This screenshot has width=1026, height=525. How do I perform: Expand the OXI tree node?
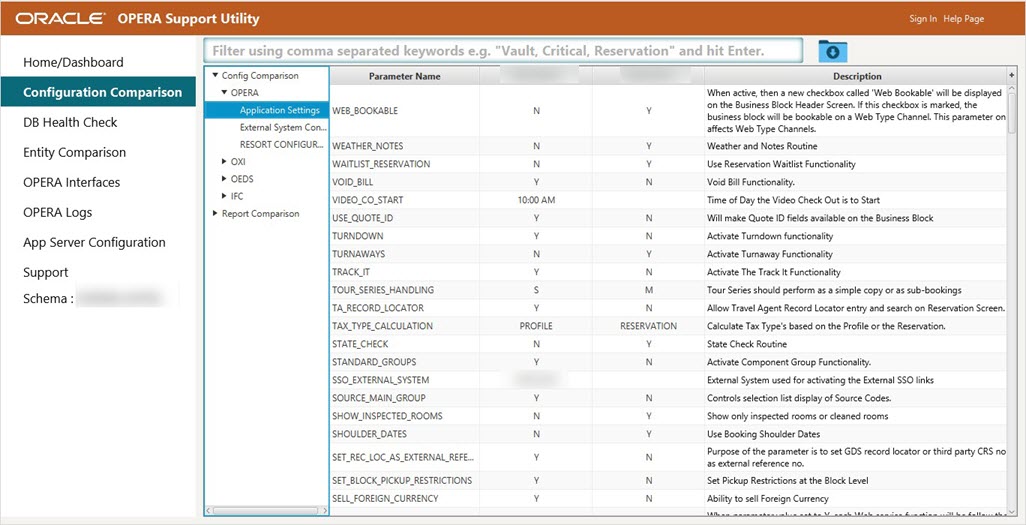(224, 161)
